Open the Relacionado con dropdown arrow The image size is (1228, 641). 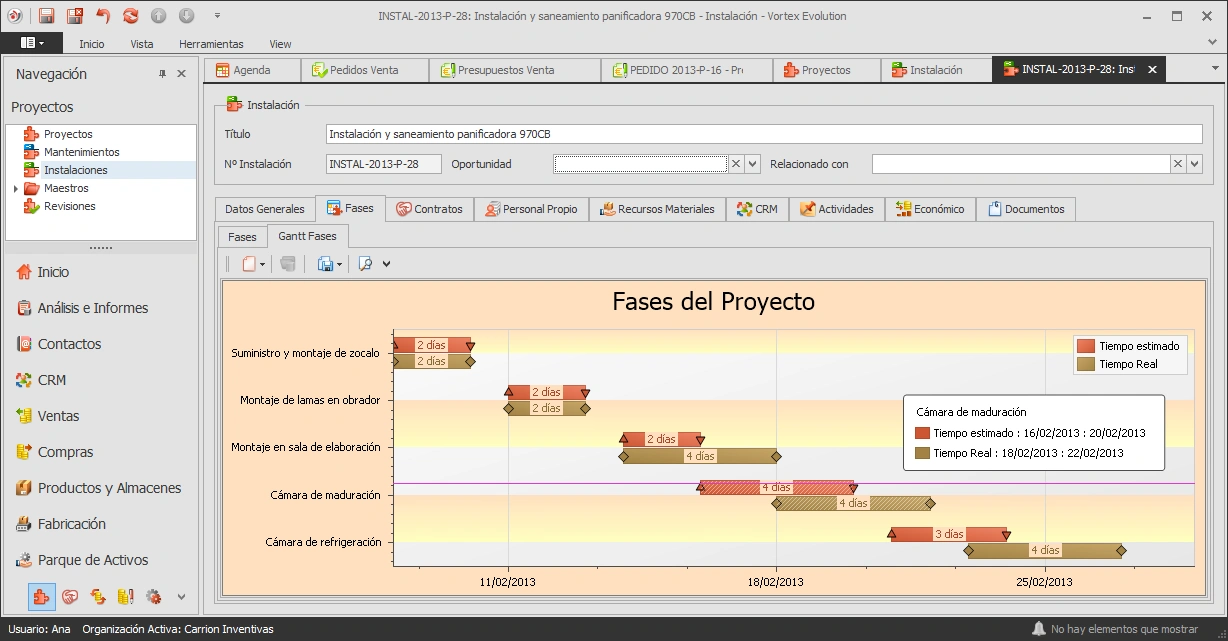tap(1194, 164)
